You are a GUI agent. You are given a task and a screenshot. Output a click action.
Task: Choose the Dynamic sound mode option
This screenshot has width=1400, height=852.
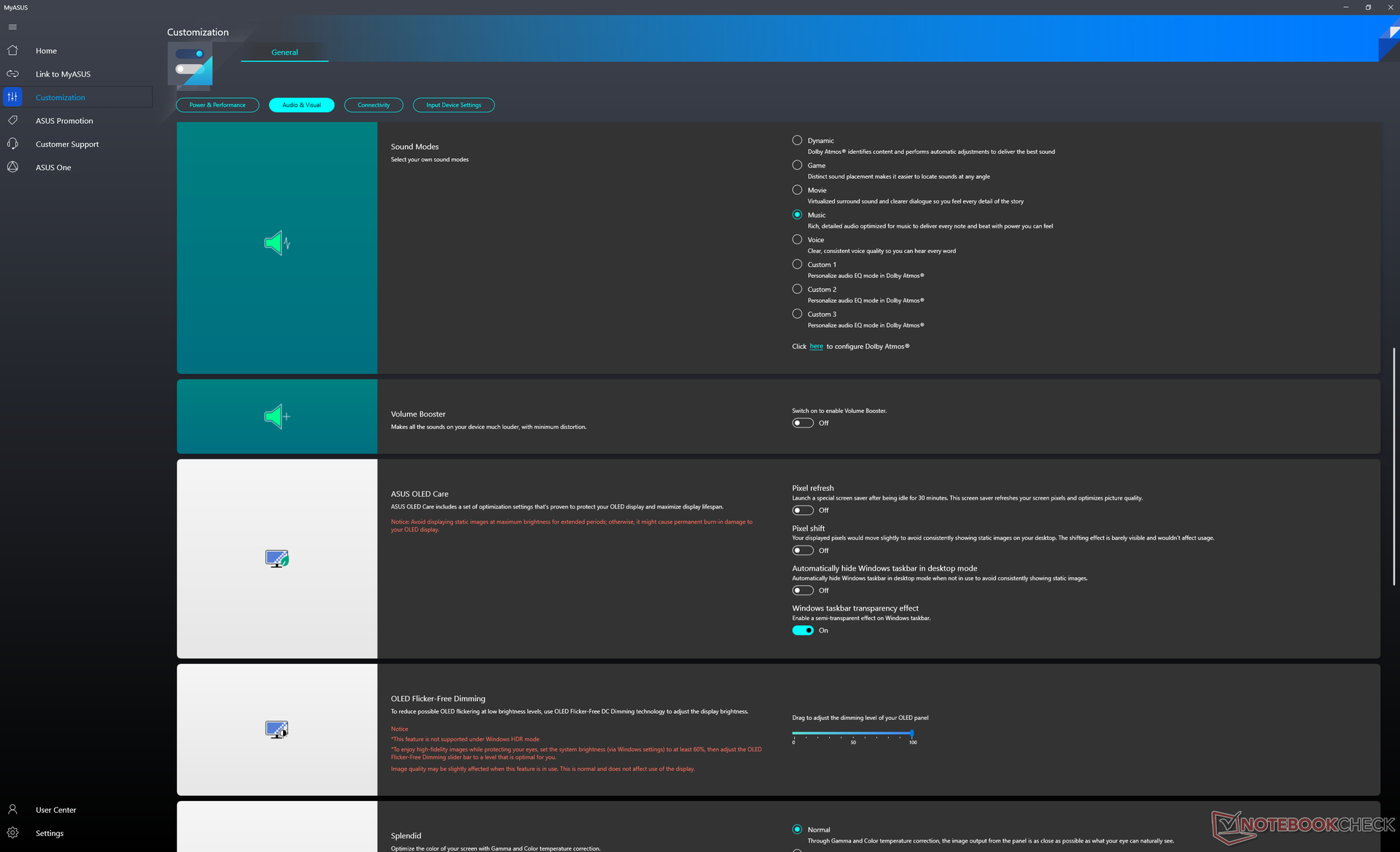(797, 141)
